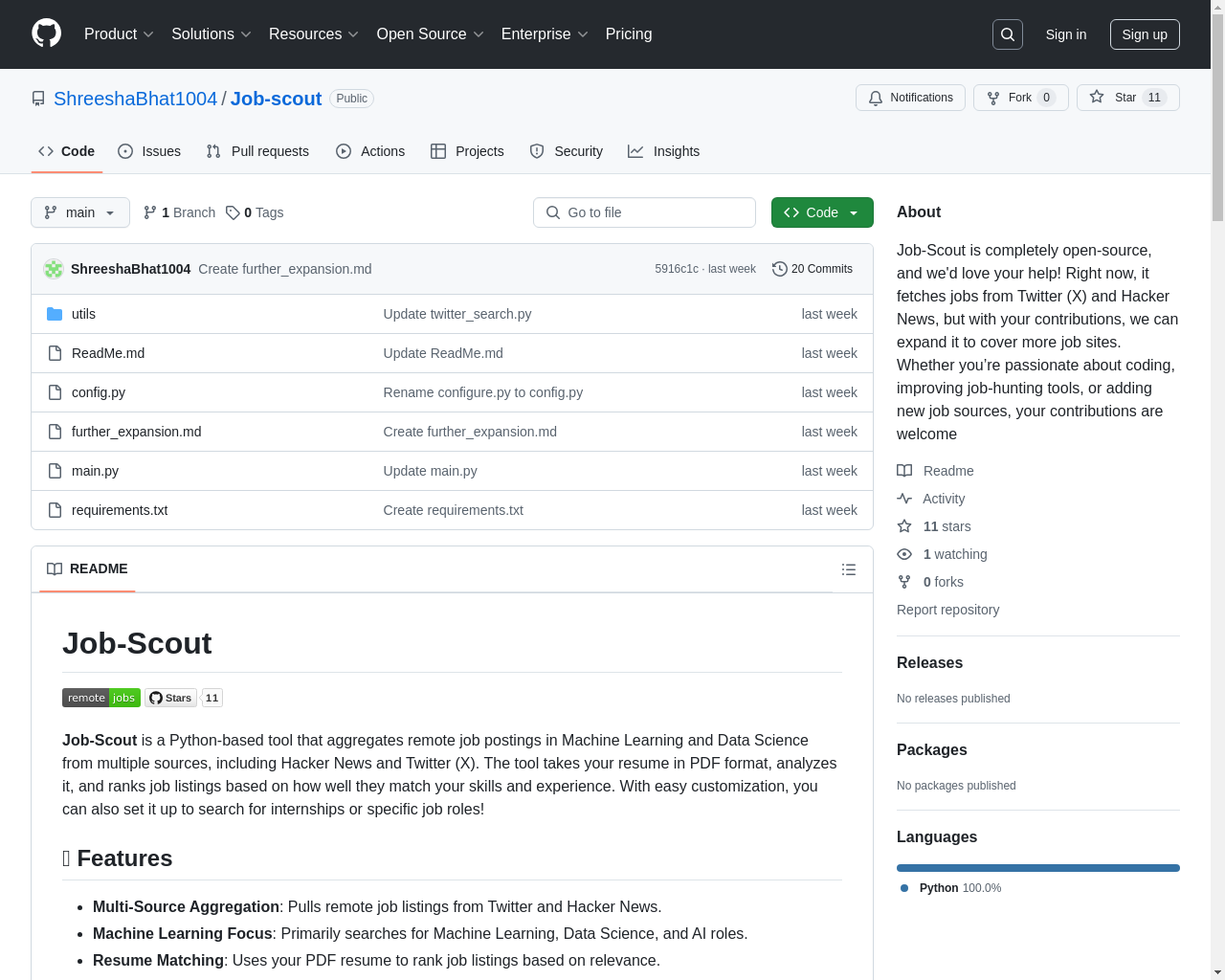Click the watching eye icon
Image resolution: width=1225 pixels, height=980 pixels.
point(904,554)
